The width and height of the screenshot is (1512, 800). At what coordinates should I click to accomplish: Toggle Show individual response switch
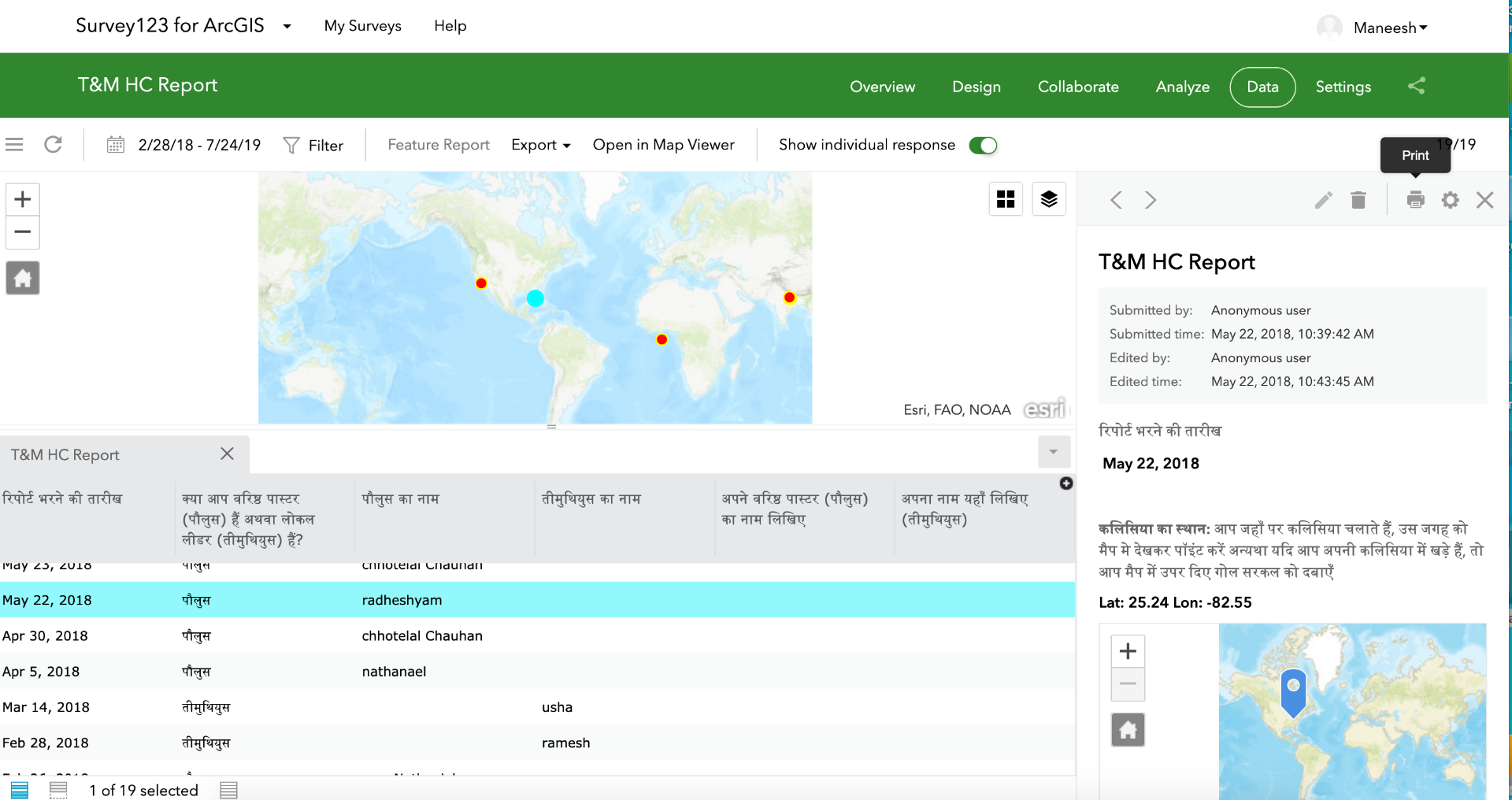[983, 146]
